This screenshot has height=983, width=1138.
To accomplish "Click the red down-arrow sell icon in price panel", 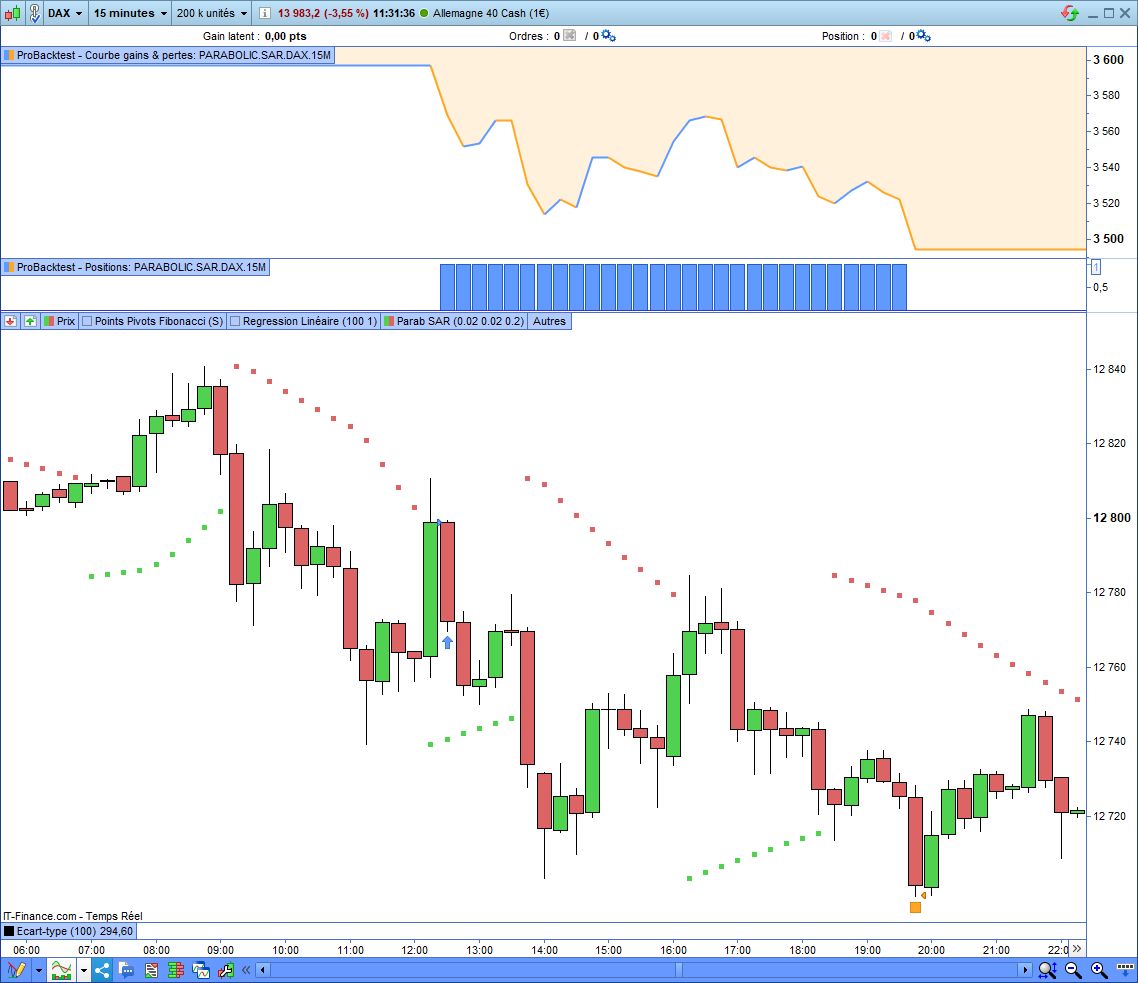I will click(x=11, y=321).
